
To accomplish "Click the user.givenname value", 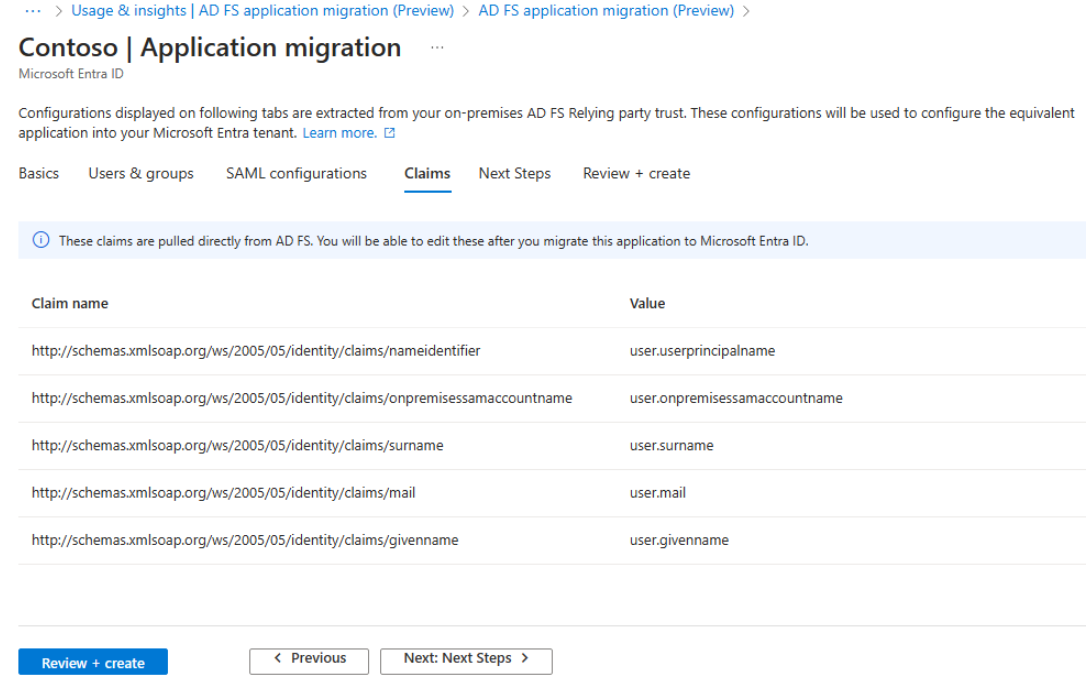I will coord(679,540).
